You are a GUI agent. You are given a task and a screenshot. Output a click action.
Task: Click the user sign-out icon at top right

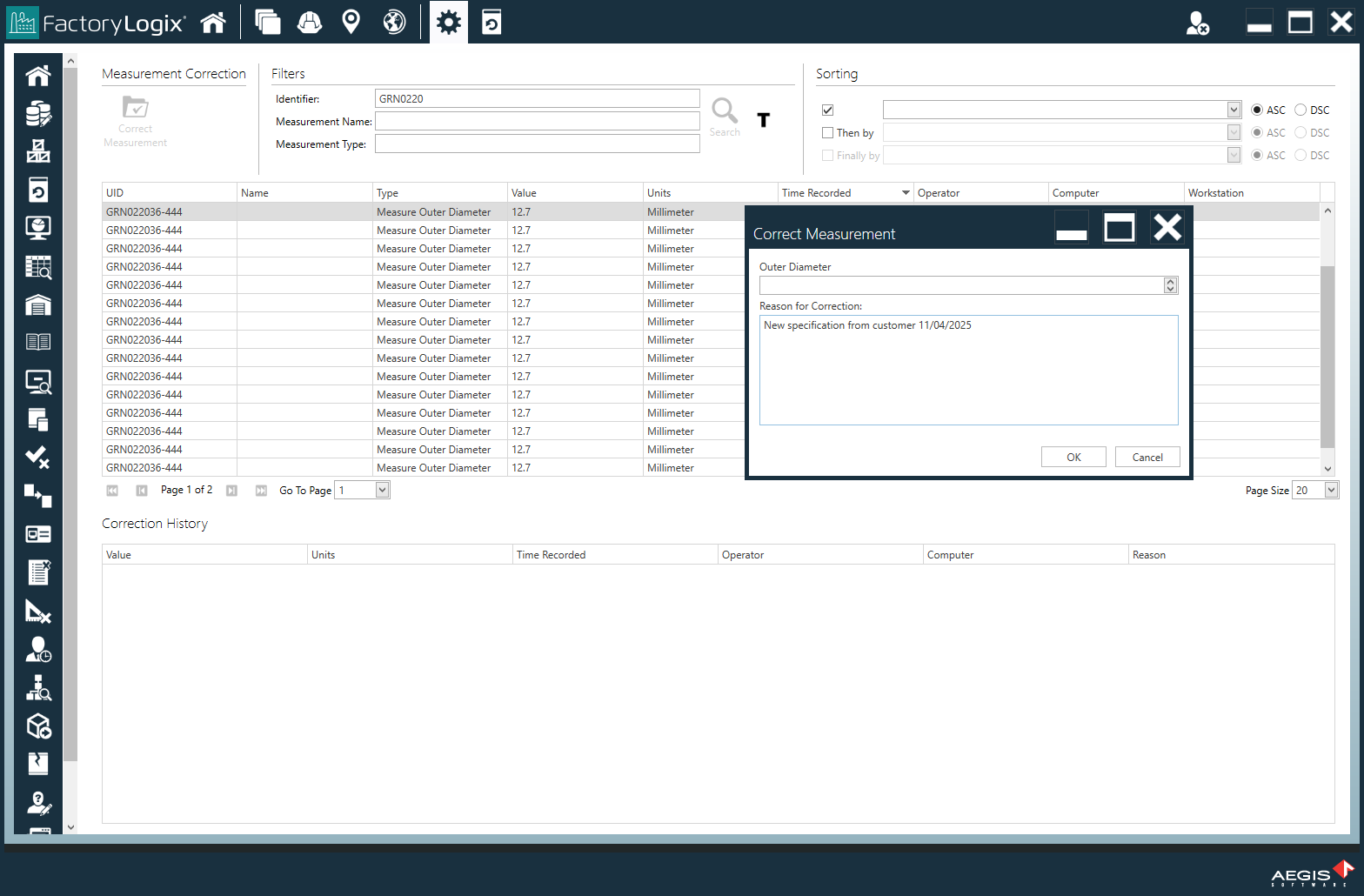(x=1197, y=23)
